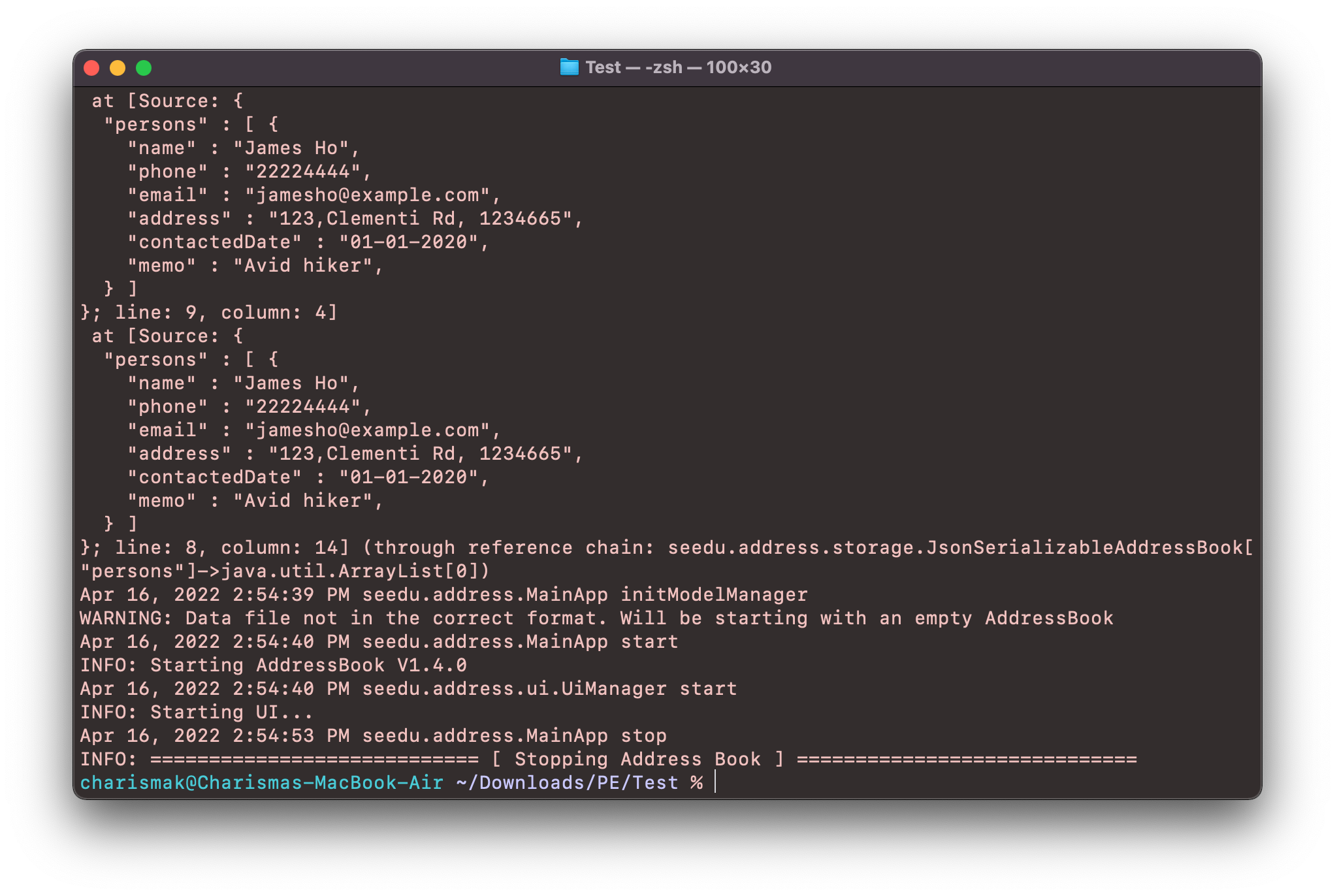Close the terminal window with red button

click(91, 68)
